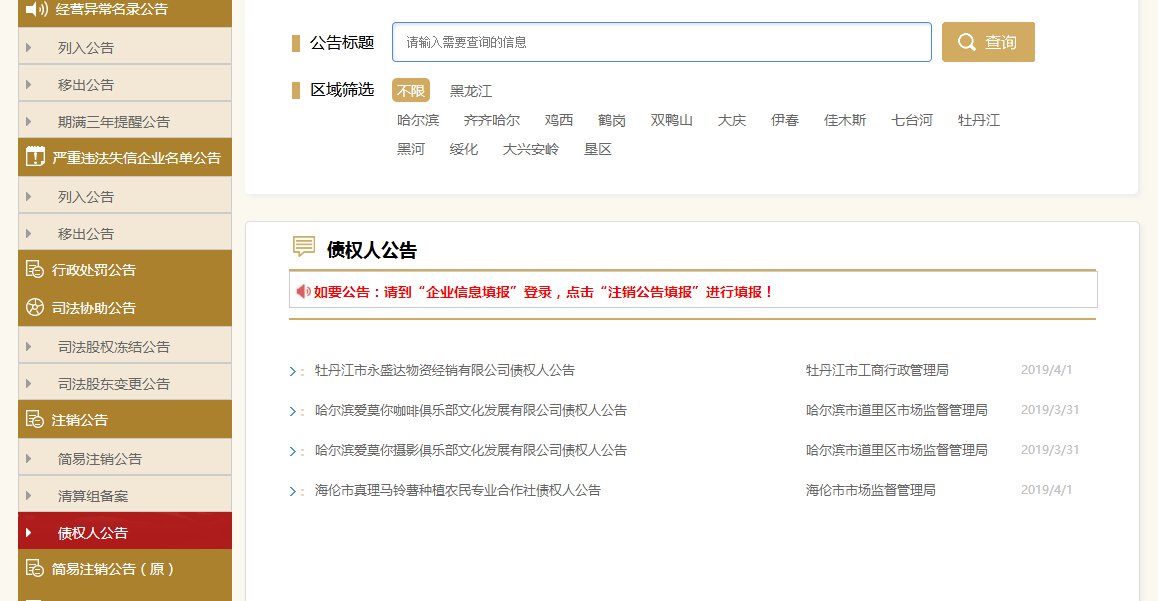The width and height of the screenshot is (1158, 601).
Task: Expand arrow beside 司法股权冻结公告
Action: pyautogui.click(x=29, y=346)
